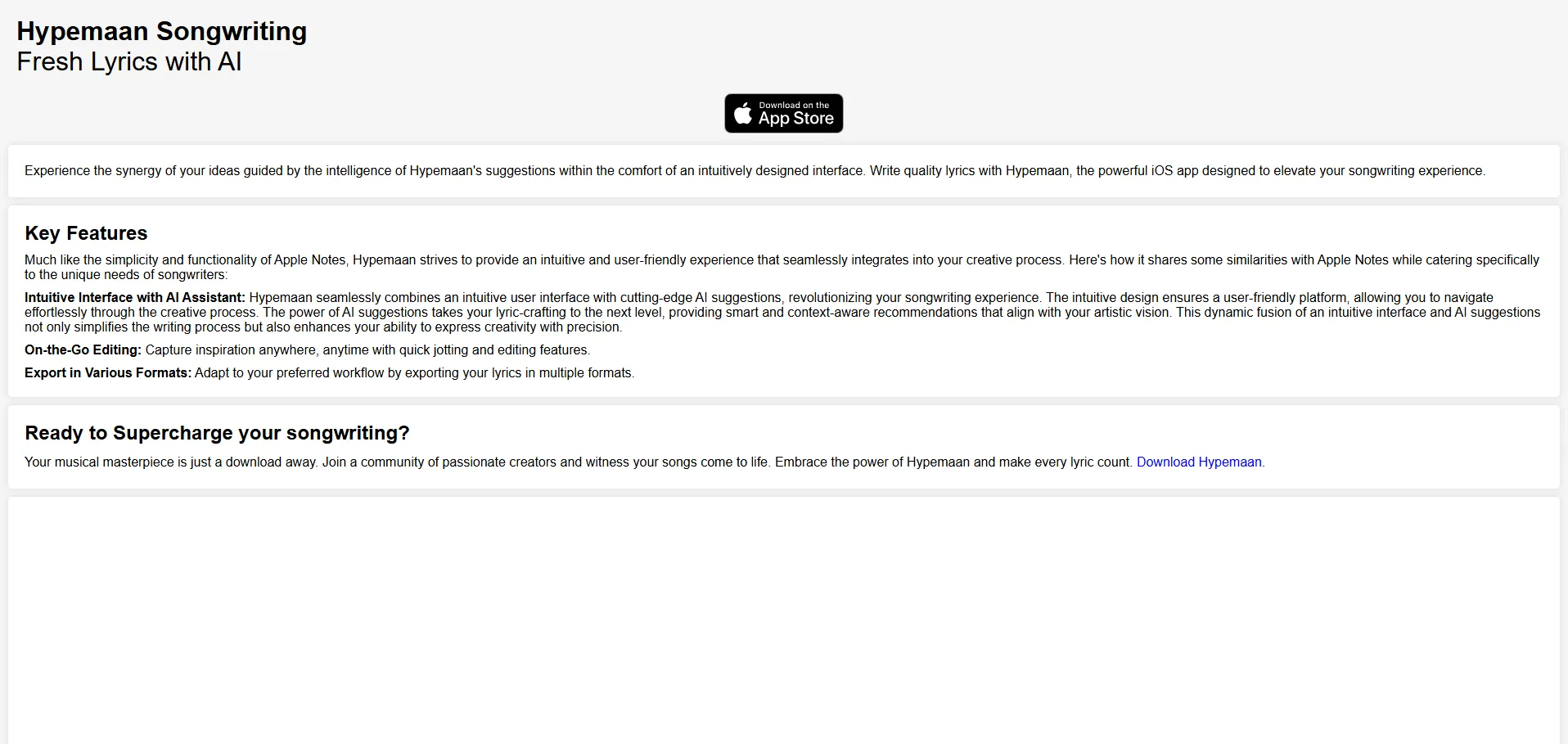This screenshot has height=744, width=1568.
Task: Follow the Download Hypemaan link
Action: [x=1198, y=462]
